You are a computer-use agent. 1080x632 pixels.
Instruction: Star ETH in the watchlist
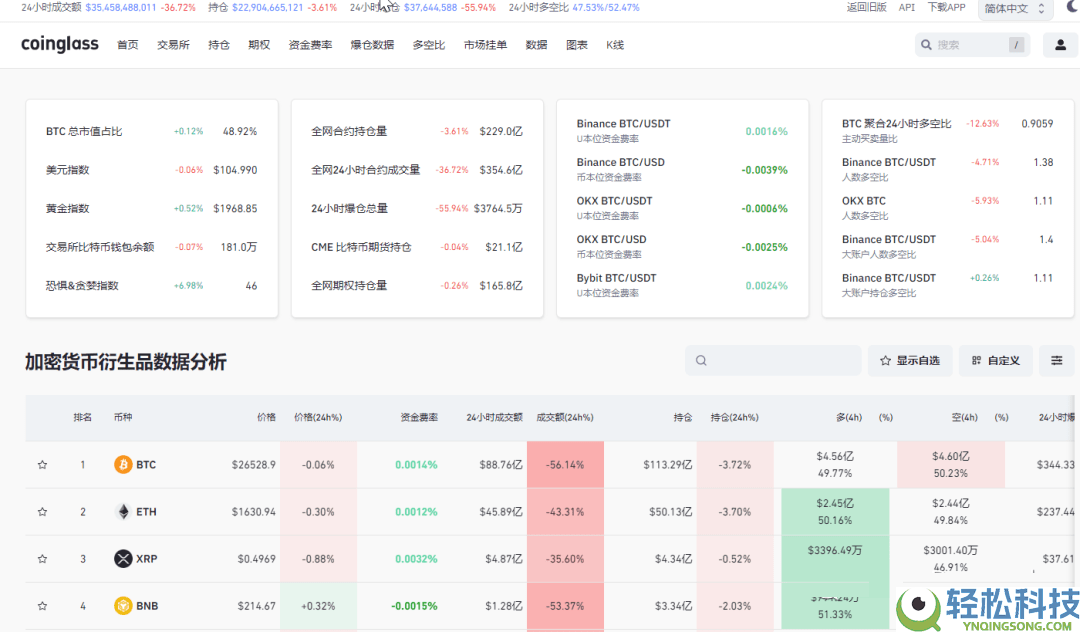42,511
